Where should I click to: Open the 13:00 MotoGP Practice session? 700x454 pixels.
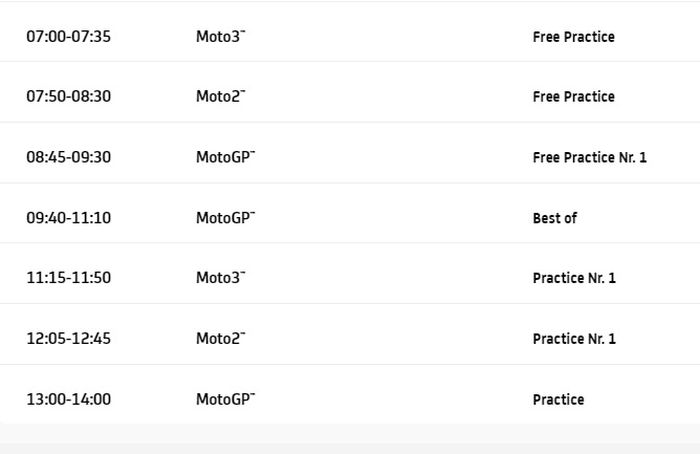pos(558,400)
